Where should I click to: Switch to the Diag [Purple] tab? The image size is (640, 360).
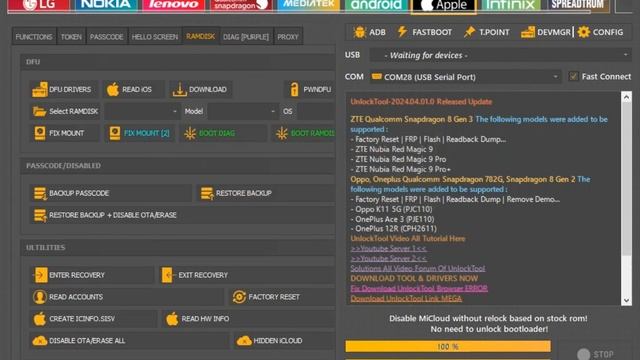(x=246, y=37)
